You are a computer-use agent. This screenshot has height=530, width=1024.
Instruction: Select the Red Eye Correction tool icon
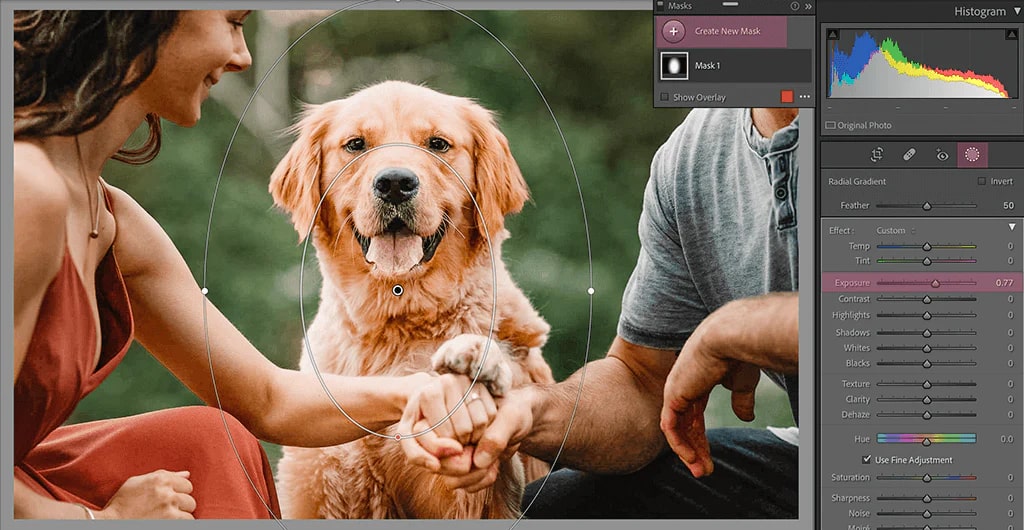941,155
